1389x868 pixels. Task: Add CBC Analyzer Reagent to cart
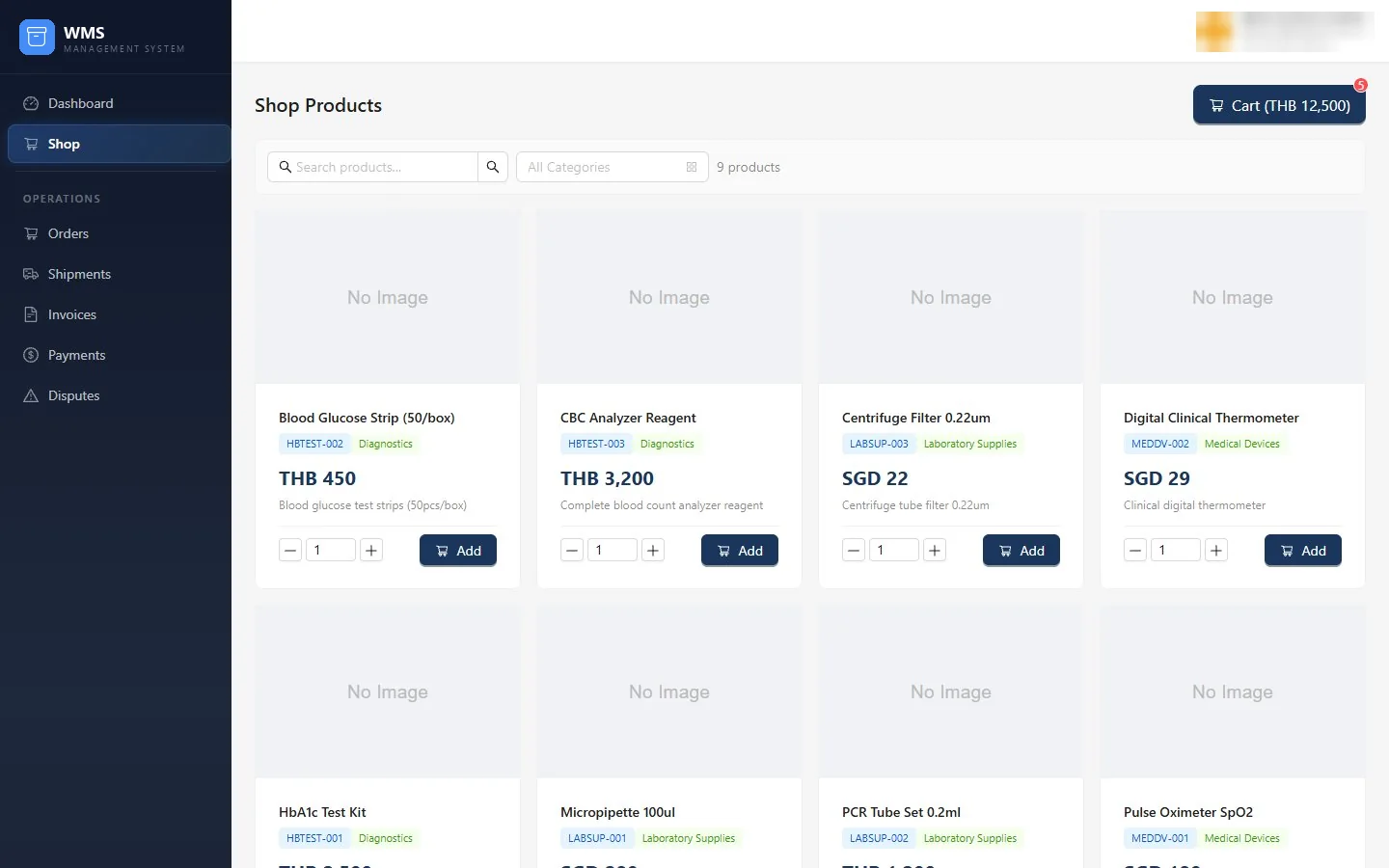pos(740,551)
